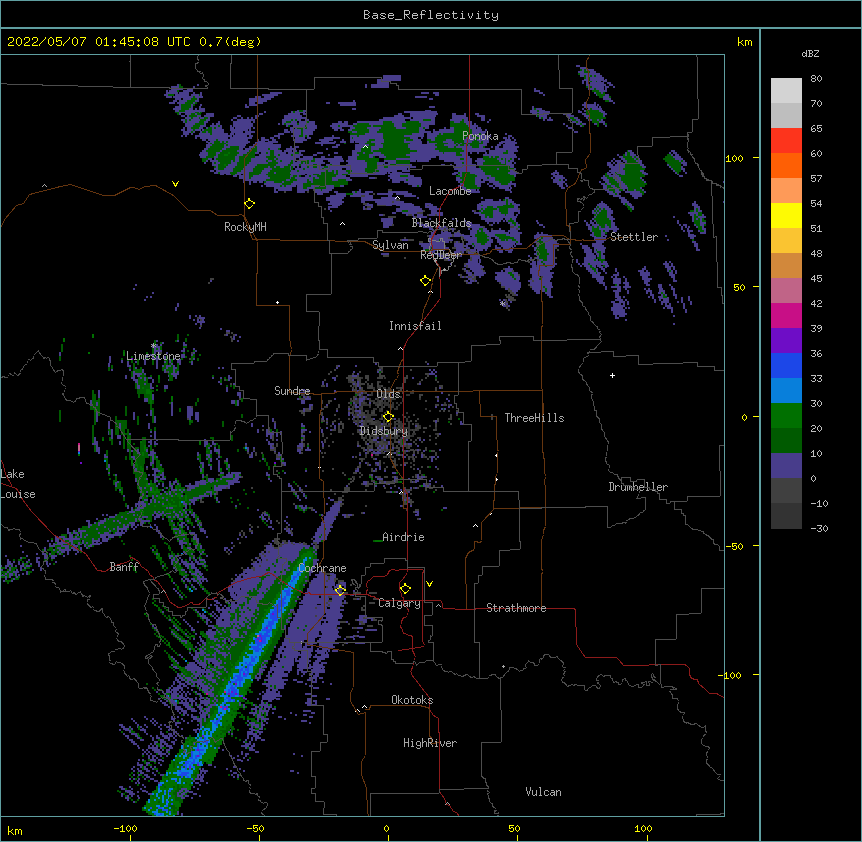Select the yellow diamond marker south of RedDeer
The height and width of the screenshot is (842, 862).
[425, 281]
